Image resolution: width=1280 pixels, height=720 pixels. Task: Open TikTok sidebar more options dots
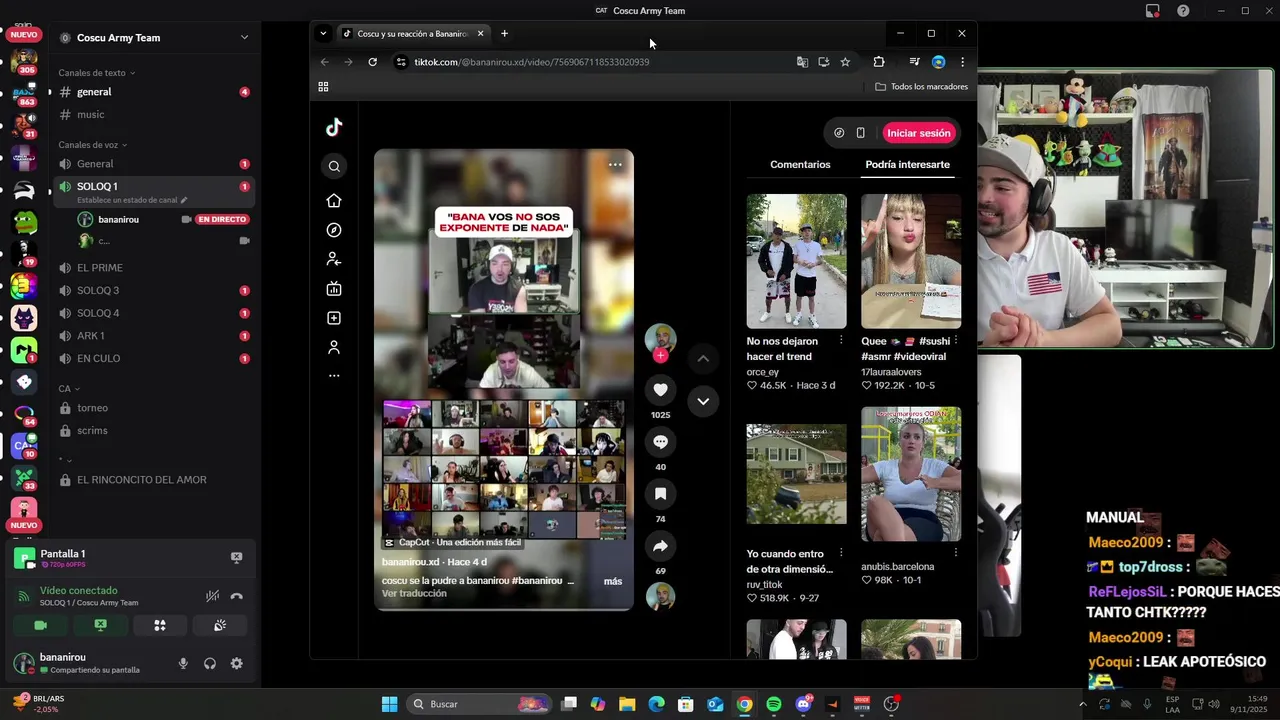334,376
